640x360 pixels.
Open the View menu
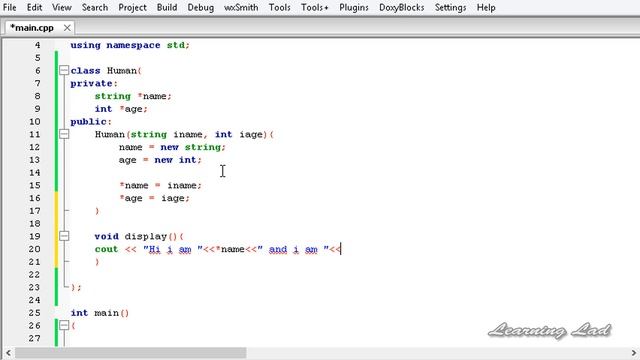coord(62,7)
